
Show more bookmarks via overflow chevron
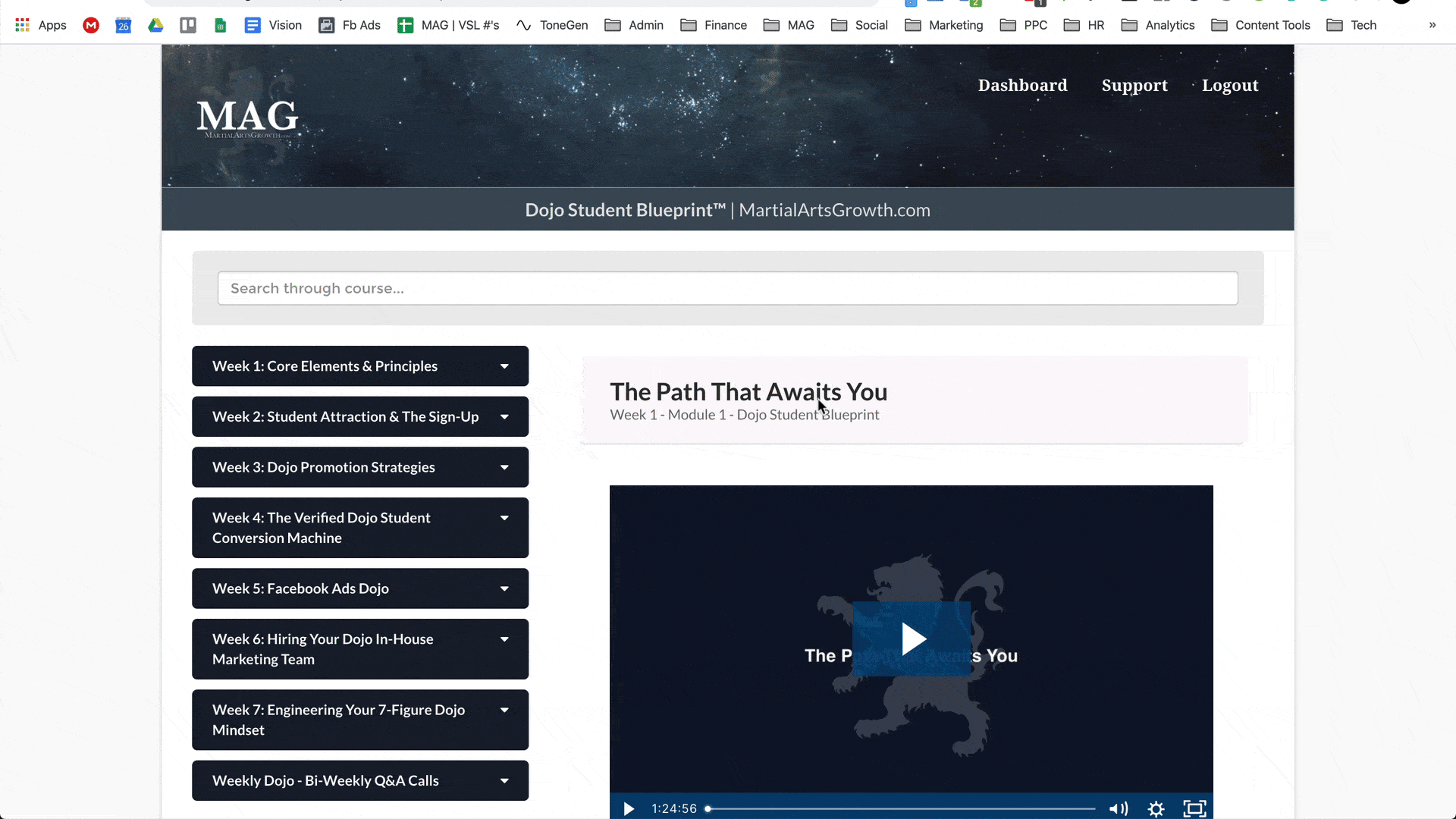coord(1432,25)
